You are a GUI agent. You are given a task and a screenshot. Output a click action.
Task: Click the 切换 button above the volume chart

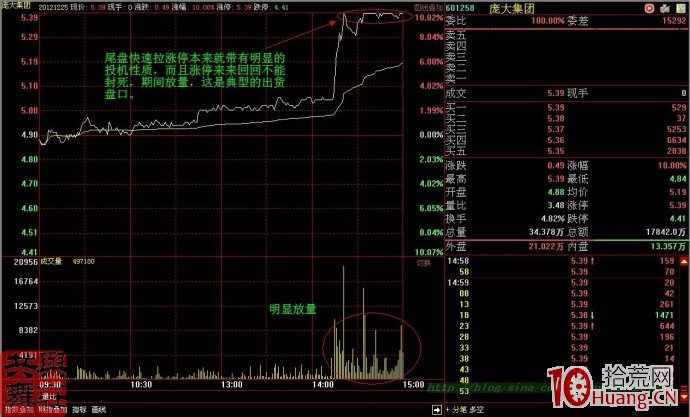coord(424,263)
